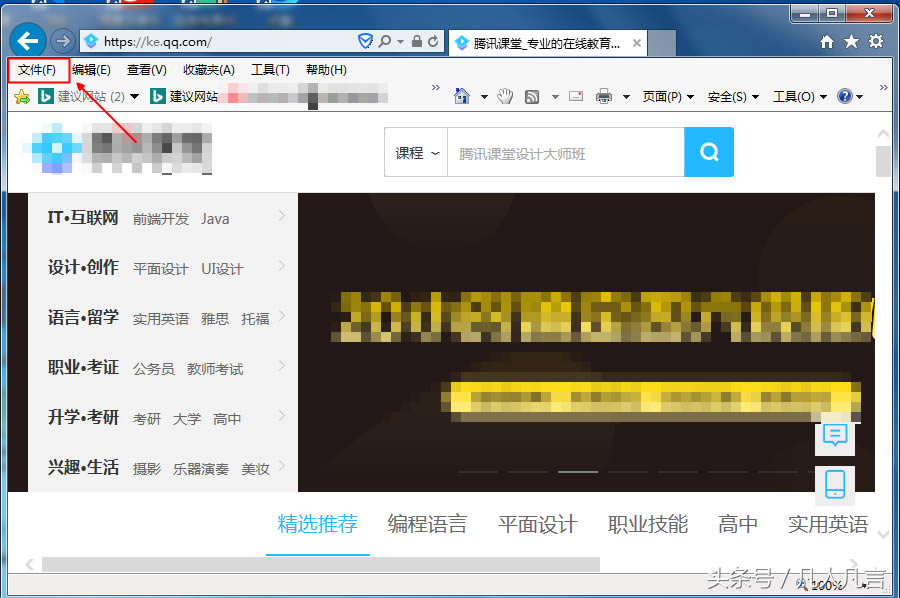Select the Read Mail icon
This screenshot has height=598, width=900.
point(576,95)
